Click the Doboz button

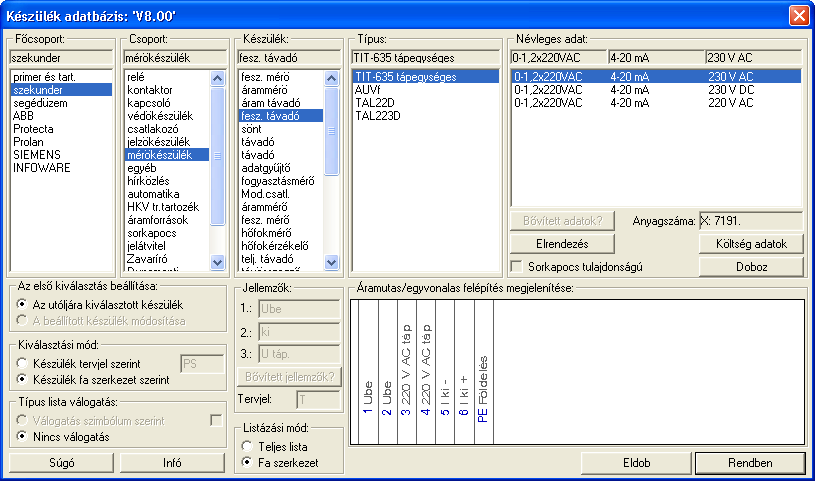752,267
